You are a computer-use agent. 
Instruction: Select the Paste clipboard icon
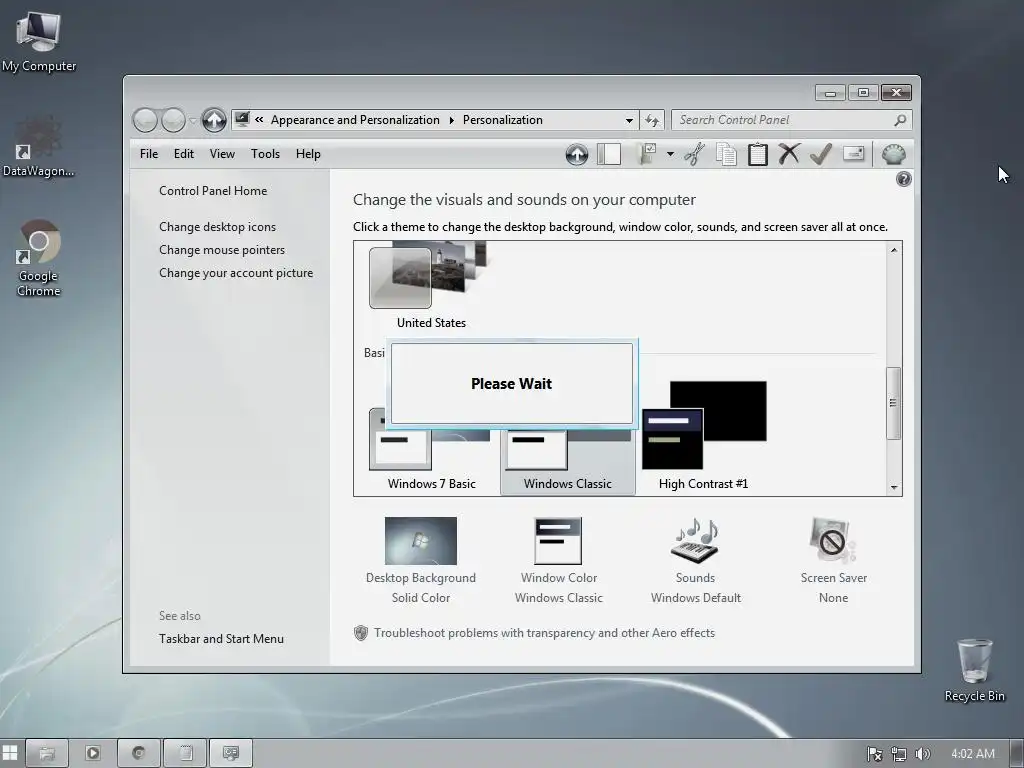[758, 155]
